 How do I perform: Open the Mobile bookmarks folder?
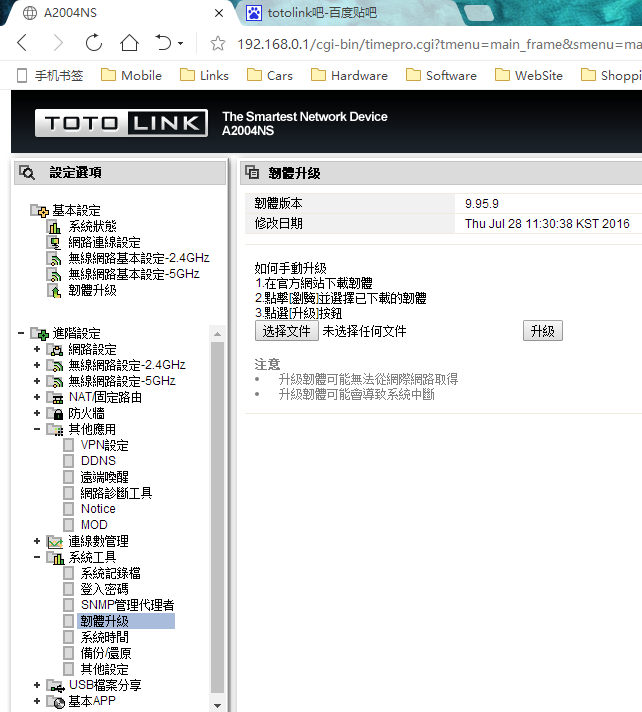[x=131, y=75]
